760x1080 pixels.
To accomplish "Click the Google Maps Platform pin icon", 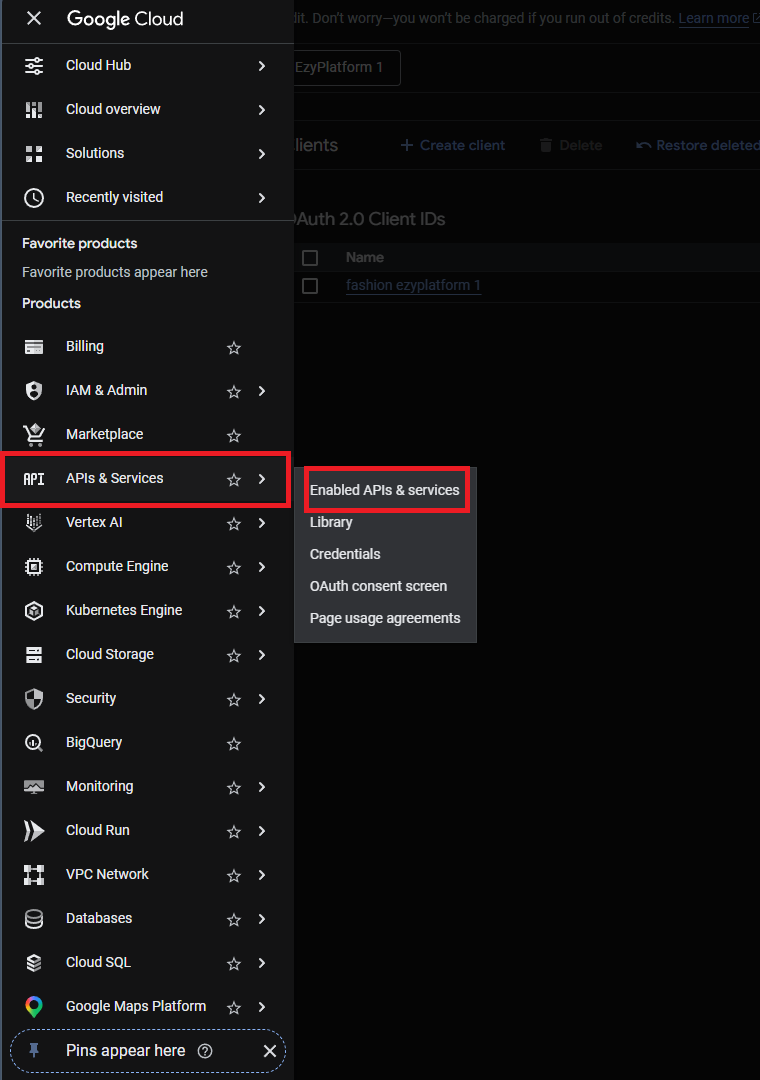I will [x=34, y=1007].
